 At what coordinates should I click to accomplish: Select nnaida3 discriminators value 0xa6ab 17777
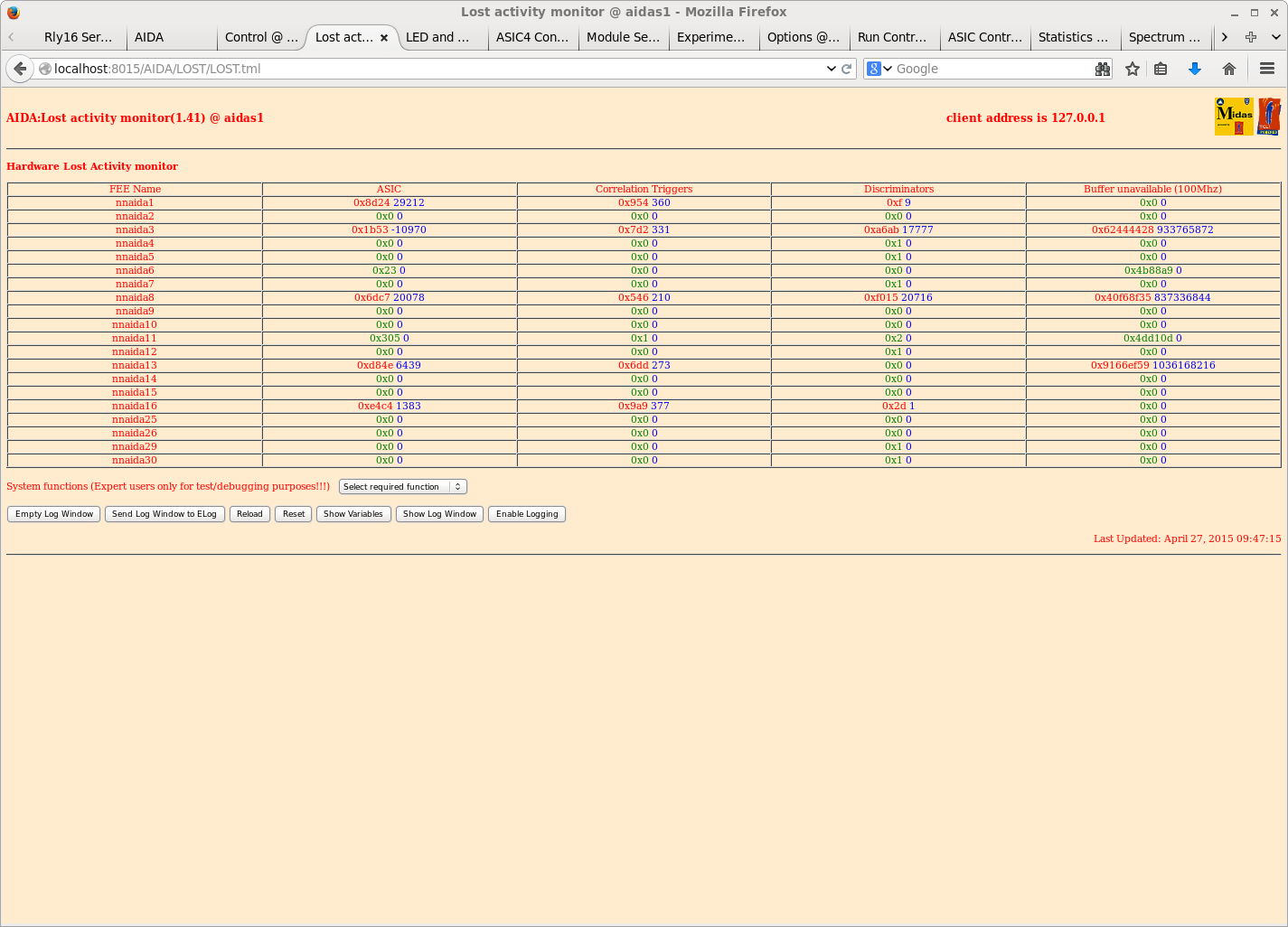pyautogui.click(x=898, y=230)
